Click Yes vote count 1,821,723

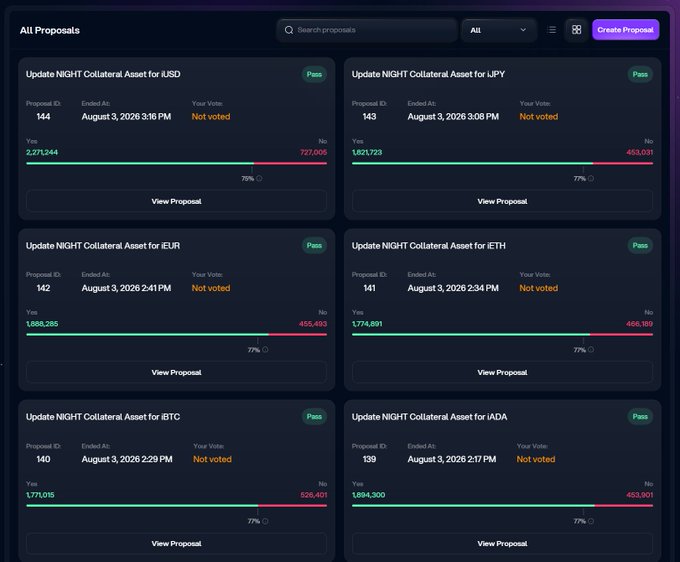tap(367, 152)
